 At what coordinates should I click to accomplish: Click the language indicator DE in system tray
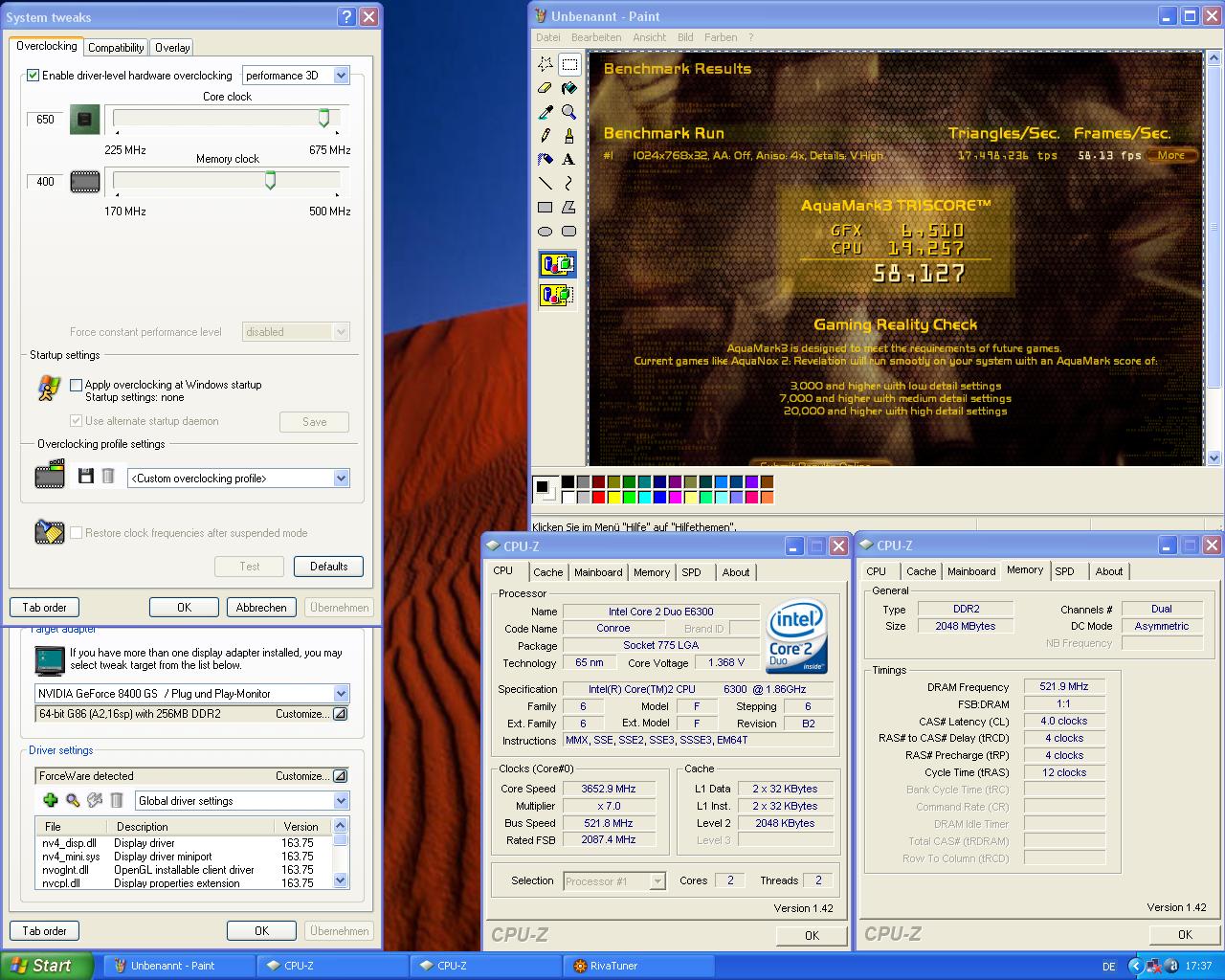pyautogui.click(x=1108, y=967)
